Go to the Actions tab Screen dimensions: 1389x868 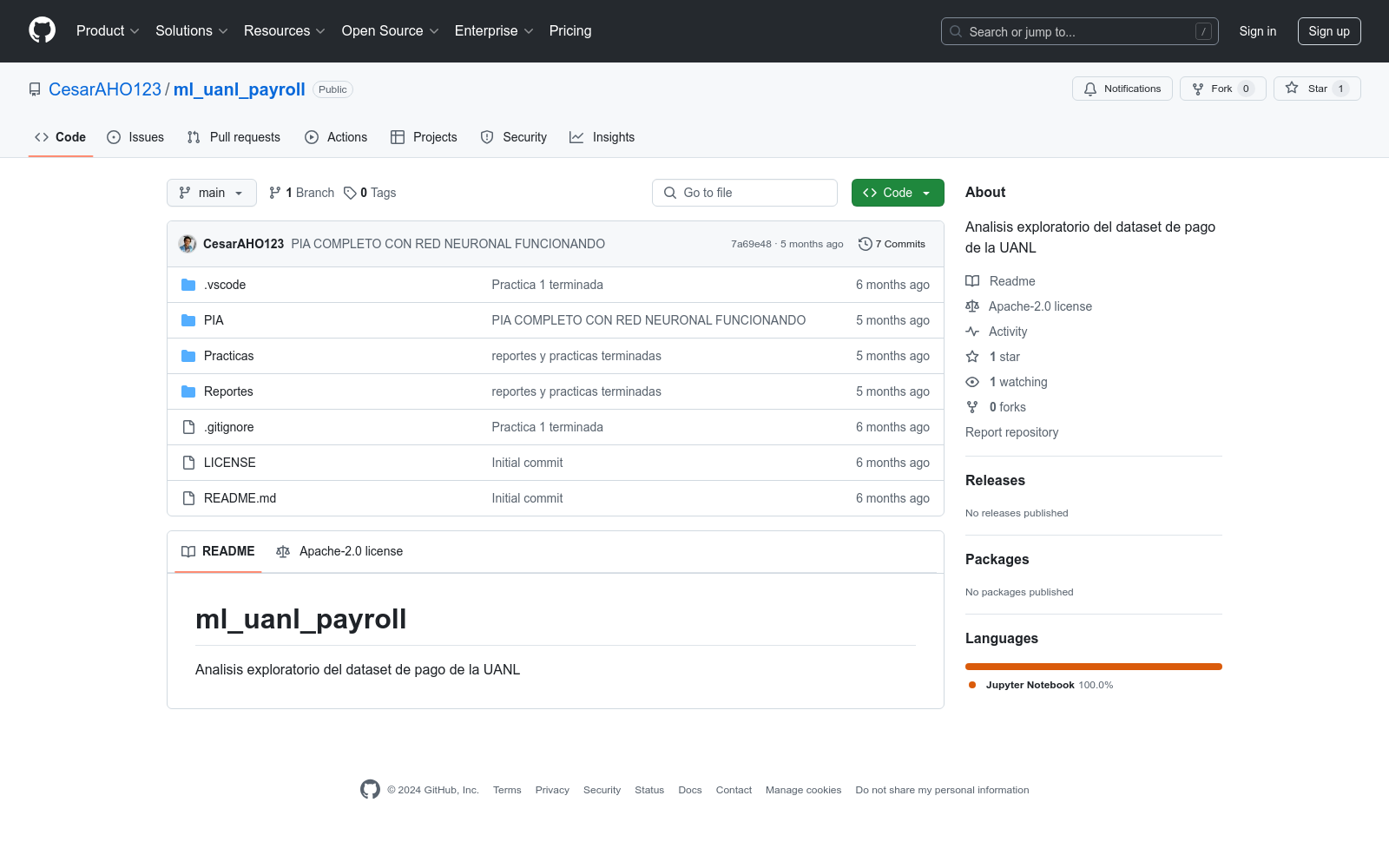[x=336, y=137]
